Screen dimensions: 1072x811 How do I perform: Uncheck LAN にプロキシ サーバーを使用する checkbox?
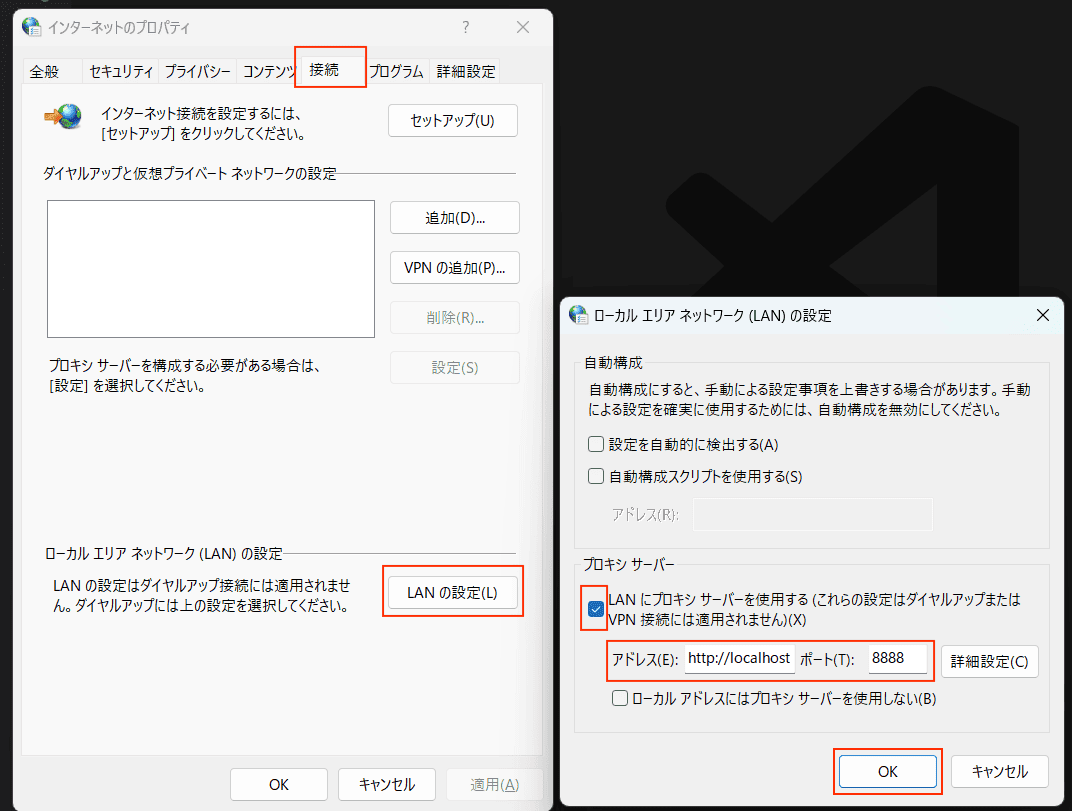[596, 608]
